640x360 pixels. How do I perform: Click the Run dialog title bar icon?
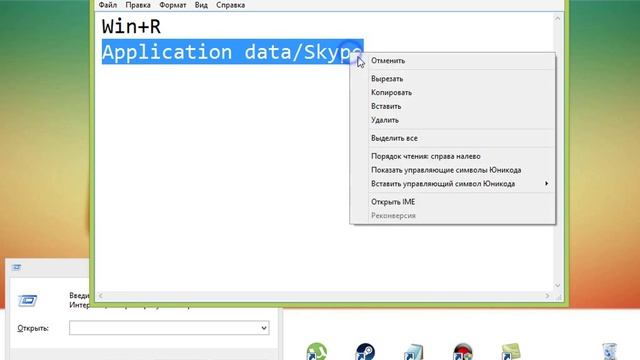pyautogui.click(x=16, y=267)
